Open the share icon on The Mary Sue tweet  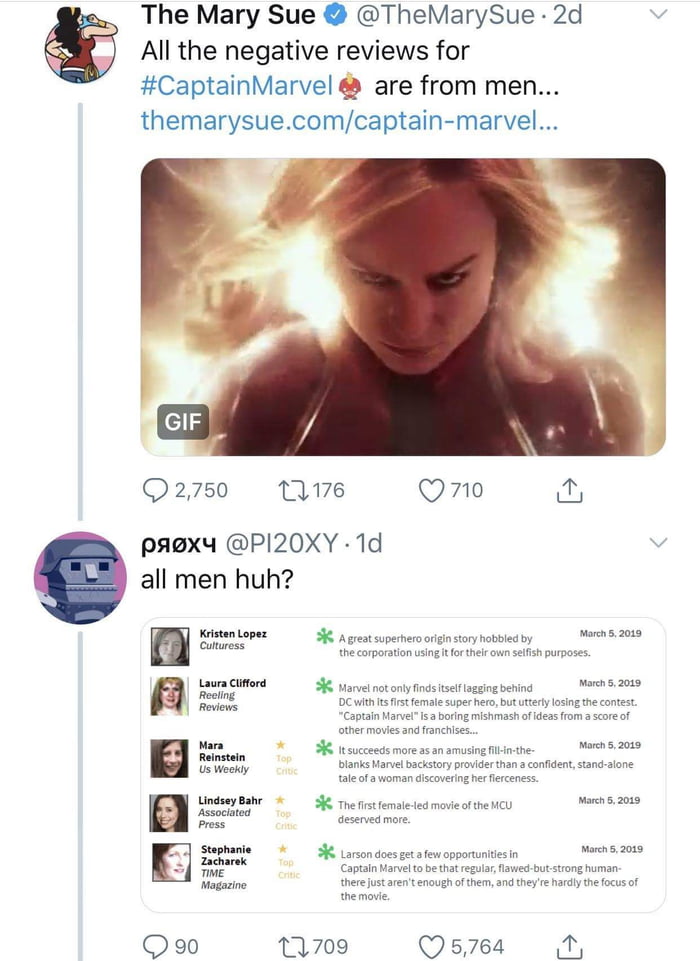(571, 489)
